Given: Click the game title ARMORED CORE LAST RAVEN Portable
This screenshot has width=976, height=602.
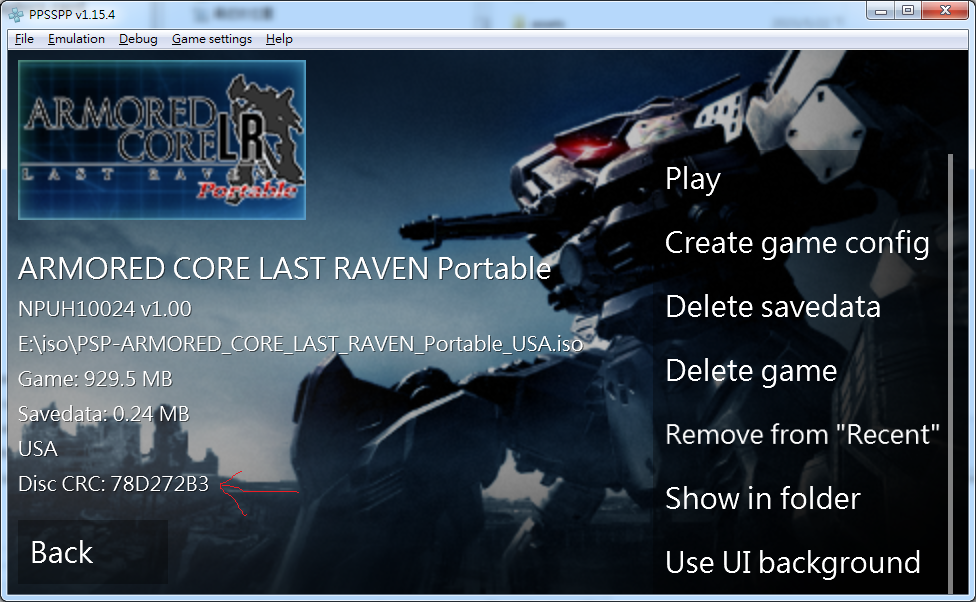Looking at the screenshot, I should [x=283, y=269].
